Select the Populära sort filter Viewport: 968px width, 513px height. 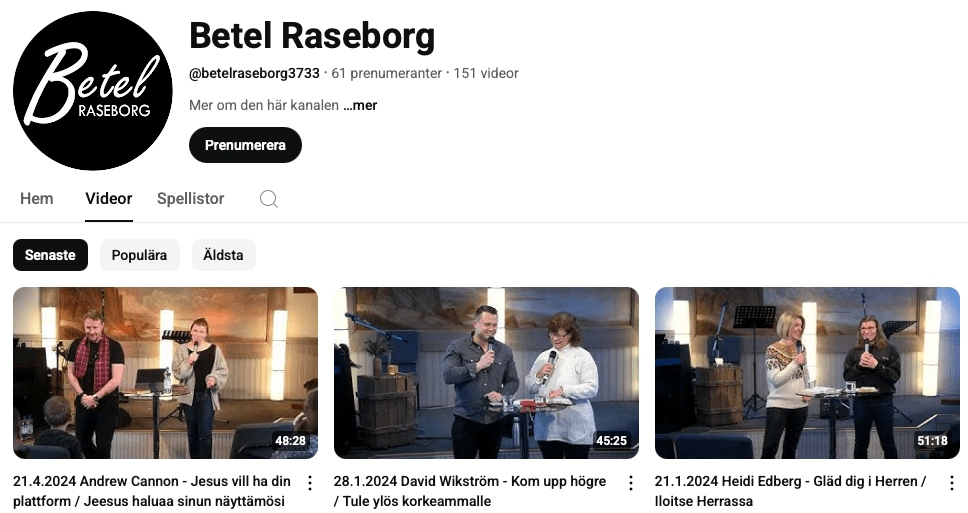tap(140, 255)
